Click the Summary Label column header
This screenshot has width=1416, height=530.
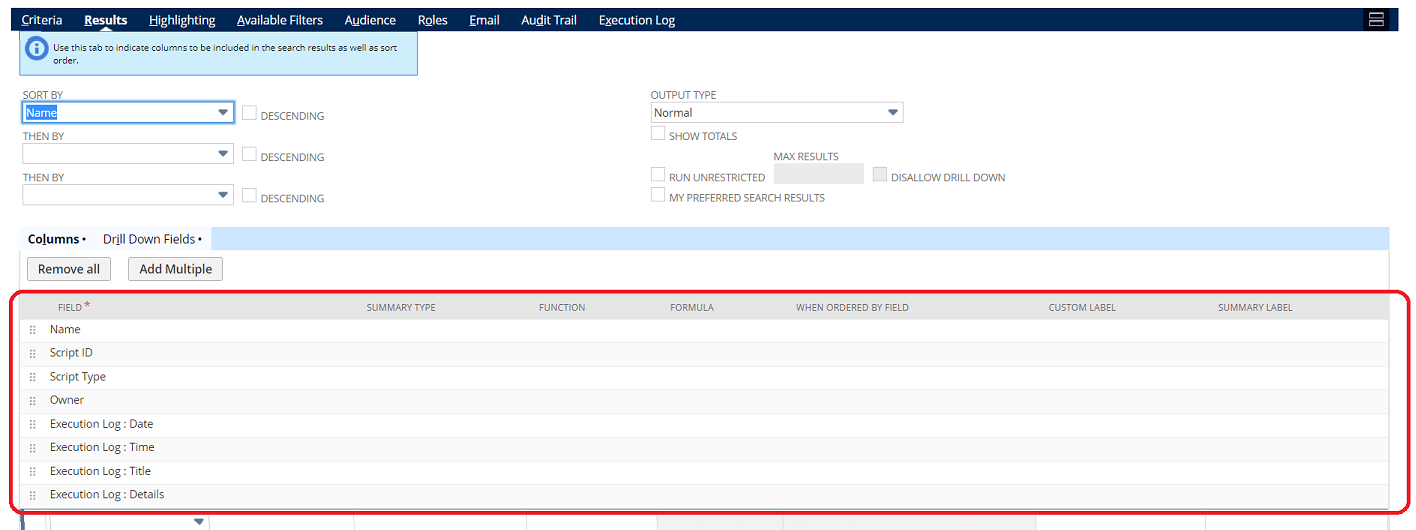click(x=1255, y=307)
